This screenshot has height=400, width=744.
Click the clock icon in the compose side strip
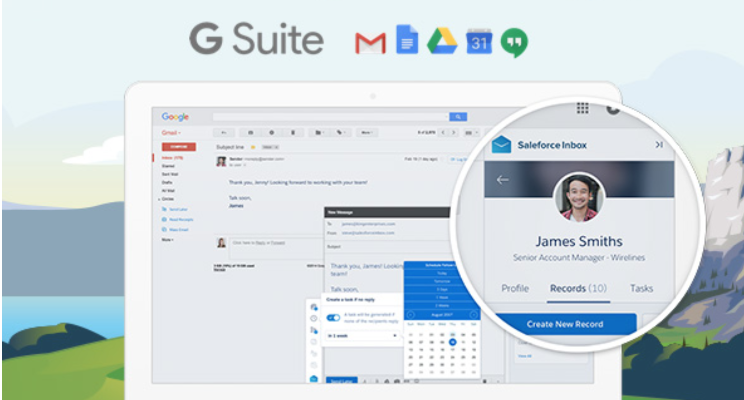point(314,318)
